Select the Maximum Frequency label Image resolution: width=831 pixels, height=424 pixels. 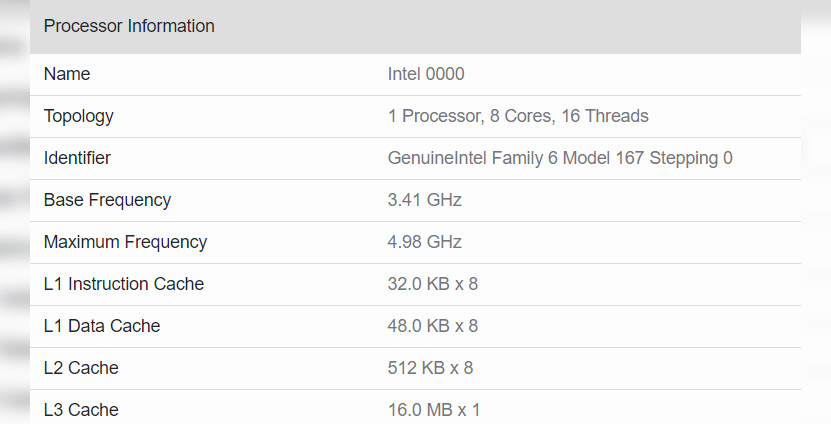click(126, 242)
